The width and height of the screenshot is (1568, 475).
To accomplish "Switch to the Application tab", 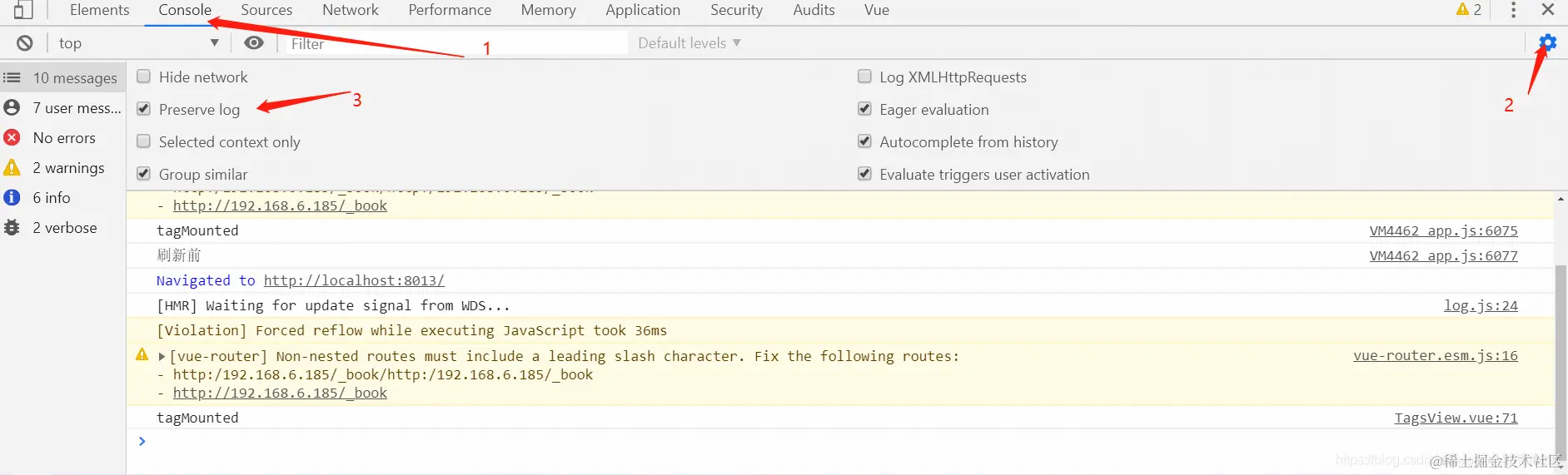I will point(643,10).
